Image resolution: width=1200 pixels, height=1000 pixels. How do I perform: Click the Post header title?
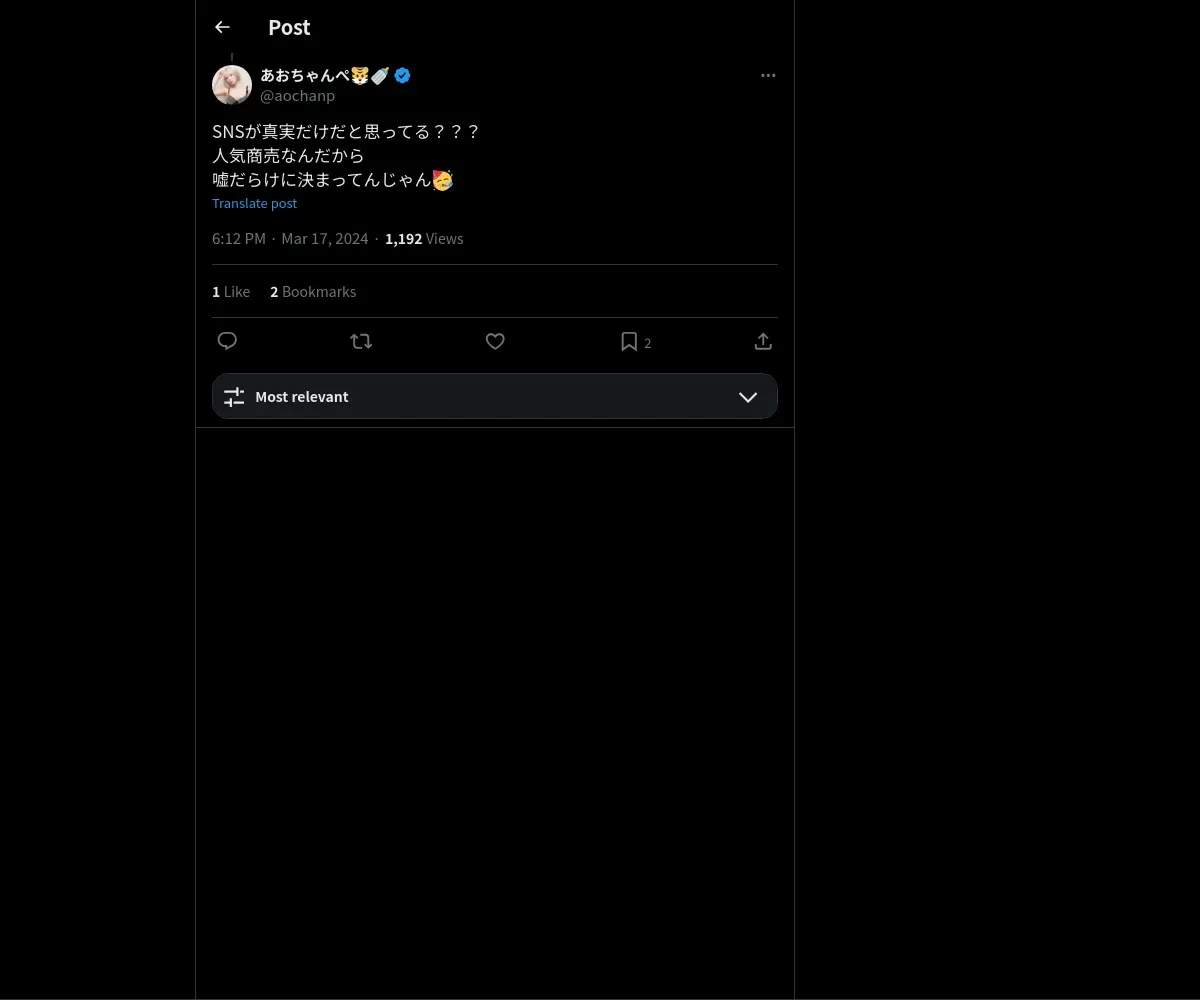pyautogui.click(x=289, y=28)
